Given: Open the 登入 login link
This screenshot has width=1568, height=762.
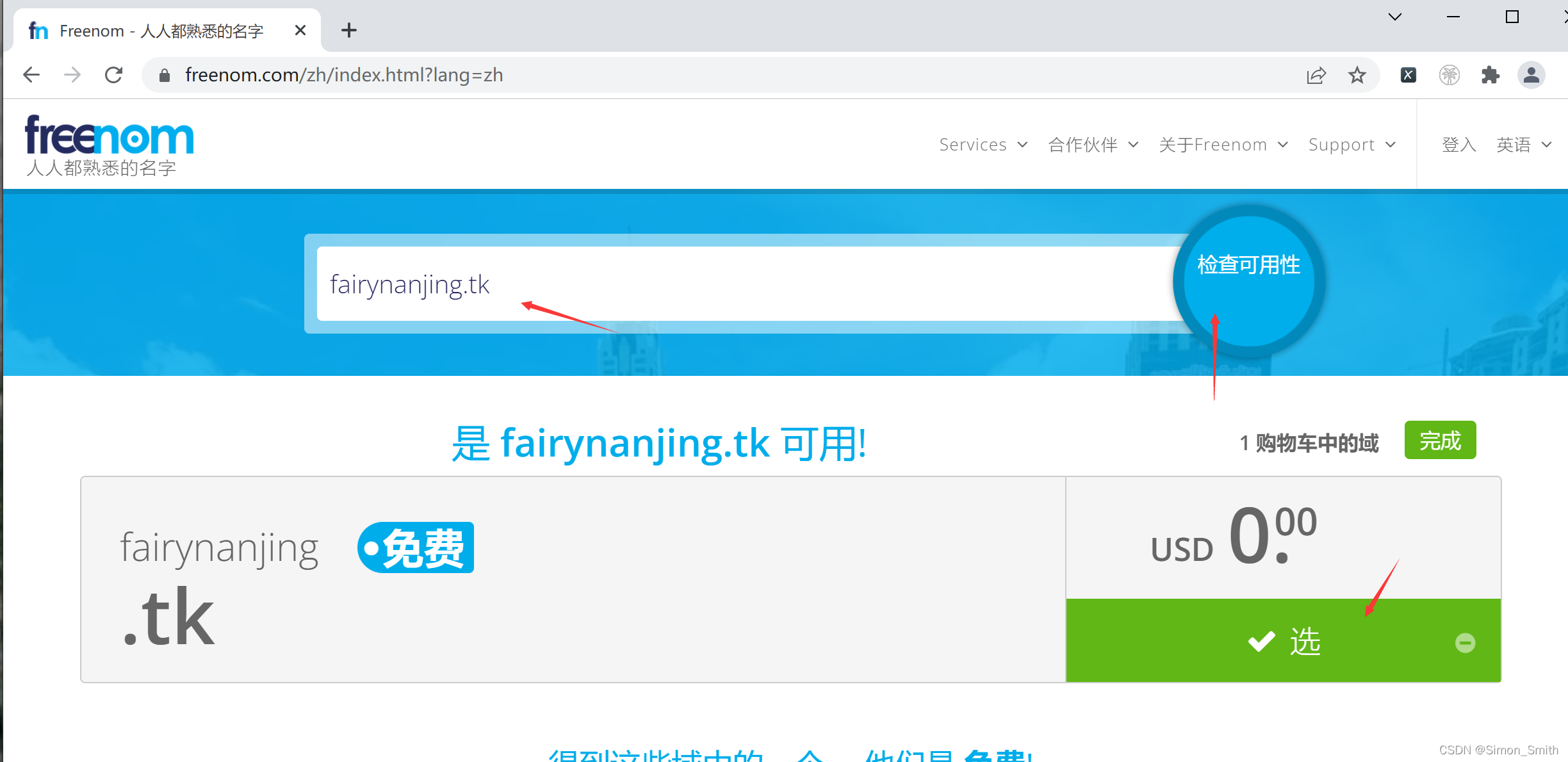Looking at the screenshot, I should point(1458,145).
